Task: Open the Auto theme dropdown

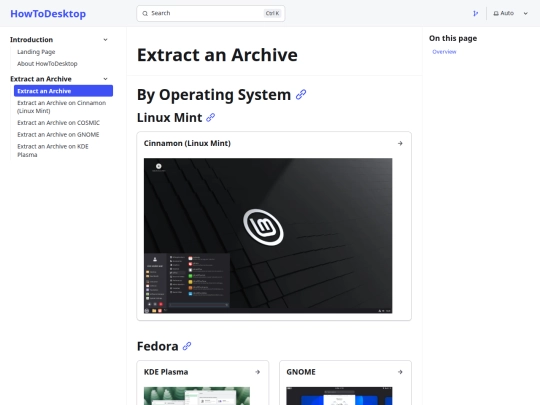Action: point(510,13)
